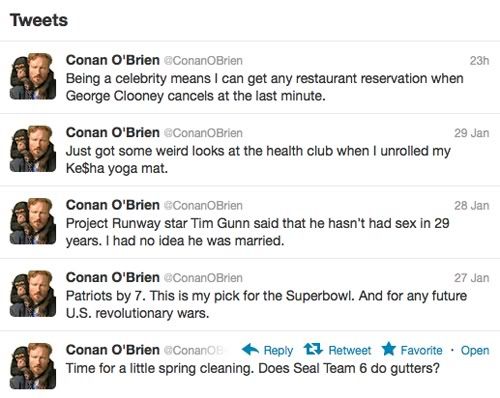Click the Retweet text link
Viewport: 500px width, 398px height.
pyautogui.click(x=350, y=350)
